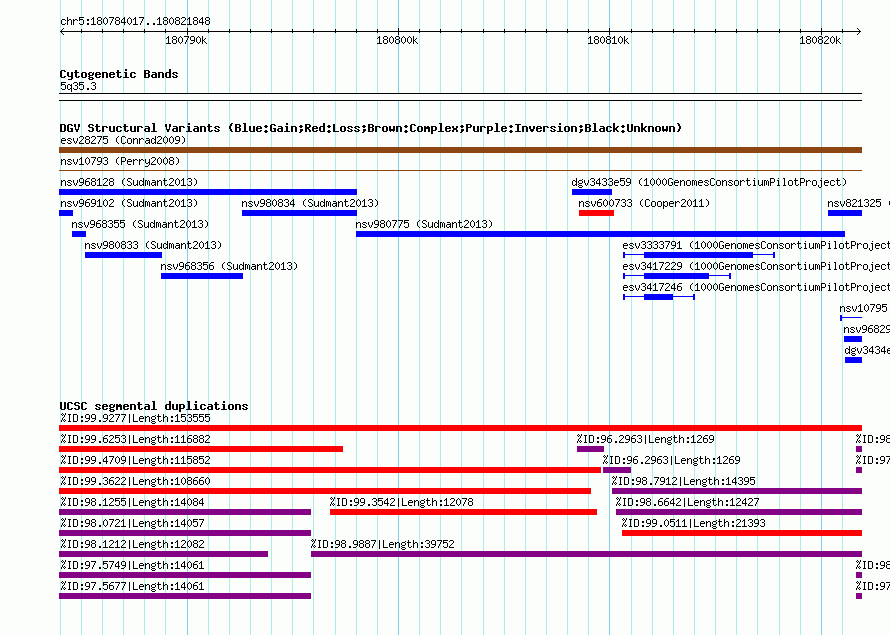This screenshot has width=890, height=635.
Task: Click the left arrowhead of the ruler
Action: (62, 32)
